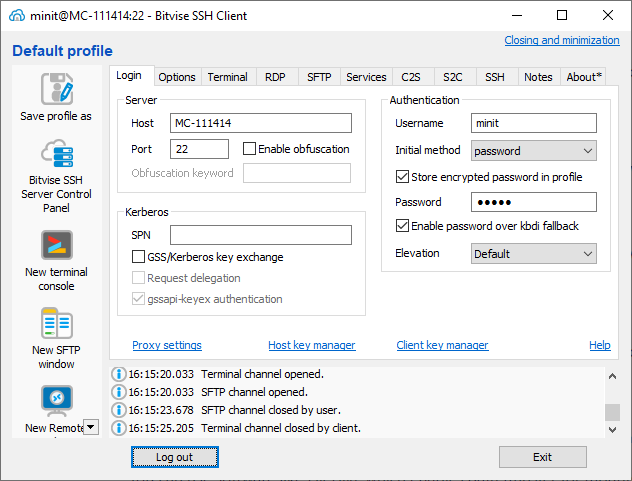Launch New terminal console icon
Viewport: 632px width, 481px height.
pos(57,245)
